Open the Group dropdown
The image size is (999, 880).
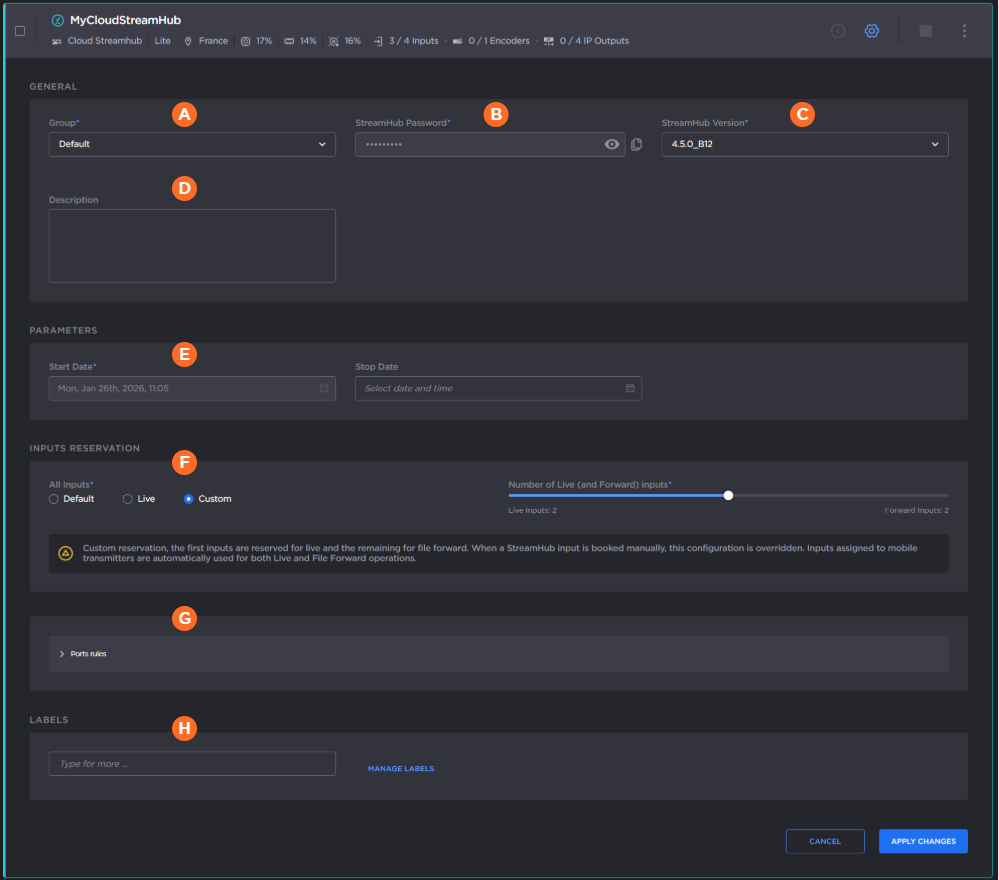[192, 144]
